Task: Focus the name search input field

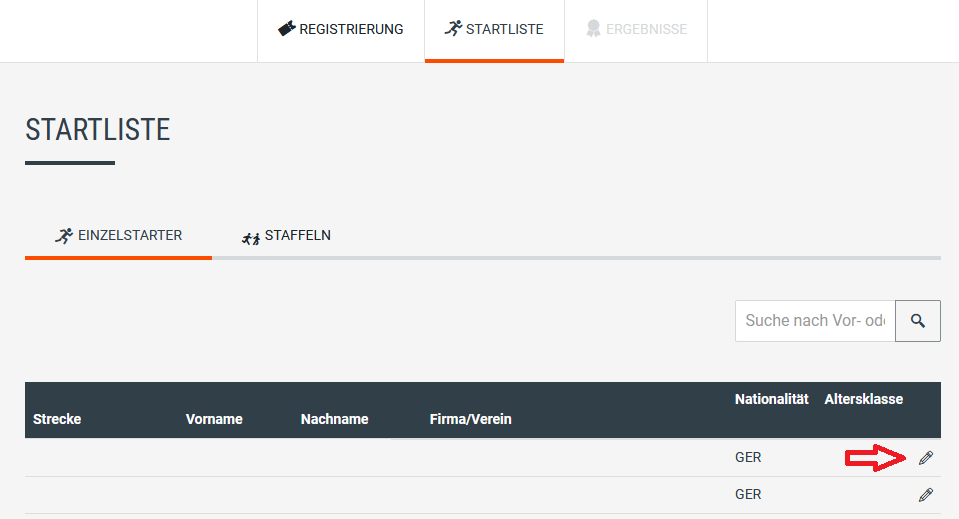Action: pyautogui.click(x=815, y=321)
